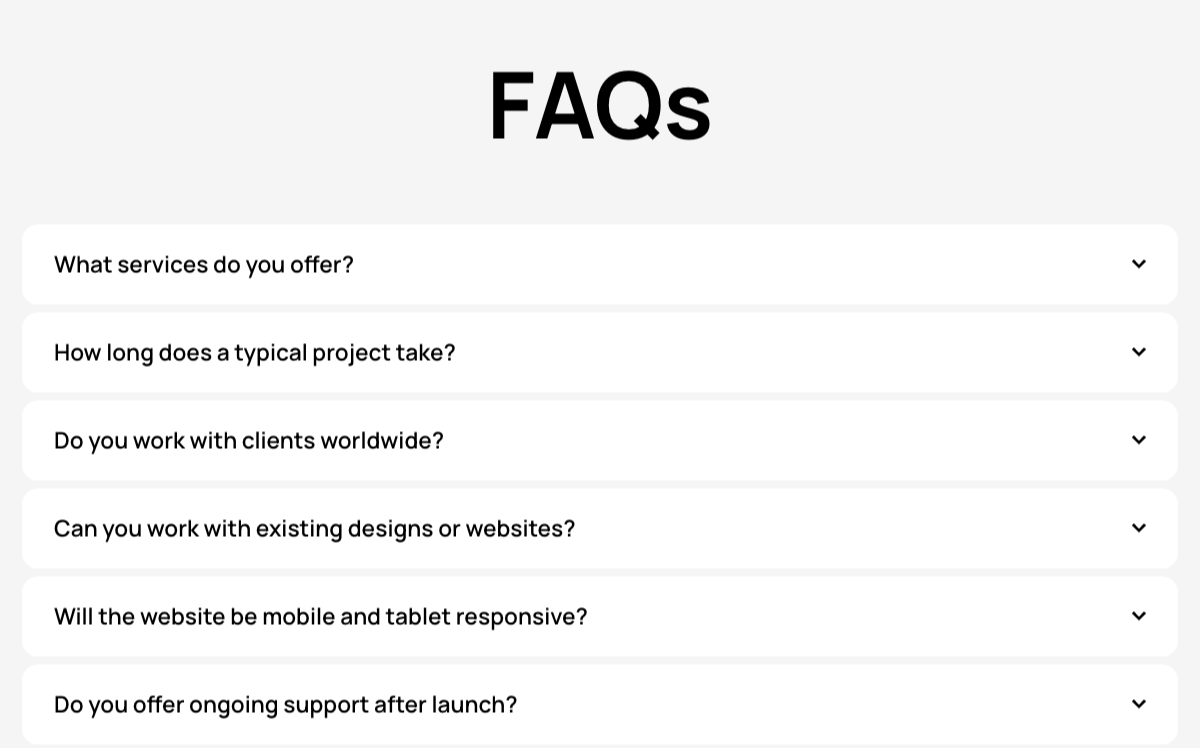Viewport: 1200px width, 748px height.
Task: Select the question 'How long does a typical project take?'
Action: (x=254, y=352)
